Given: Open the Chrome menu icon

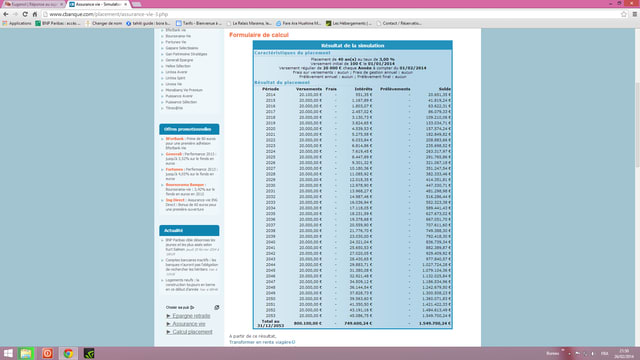Looking at the screenshot, I should [x=635, y=14].
